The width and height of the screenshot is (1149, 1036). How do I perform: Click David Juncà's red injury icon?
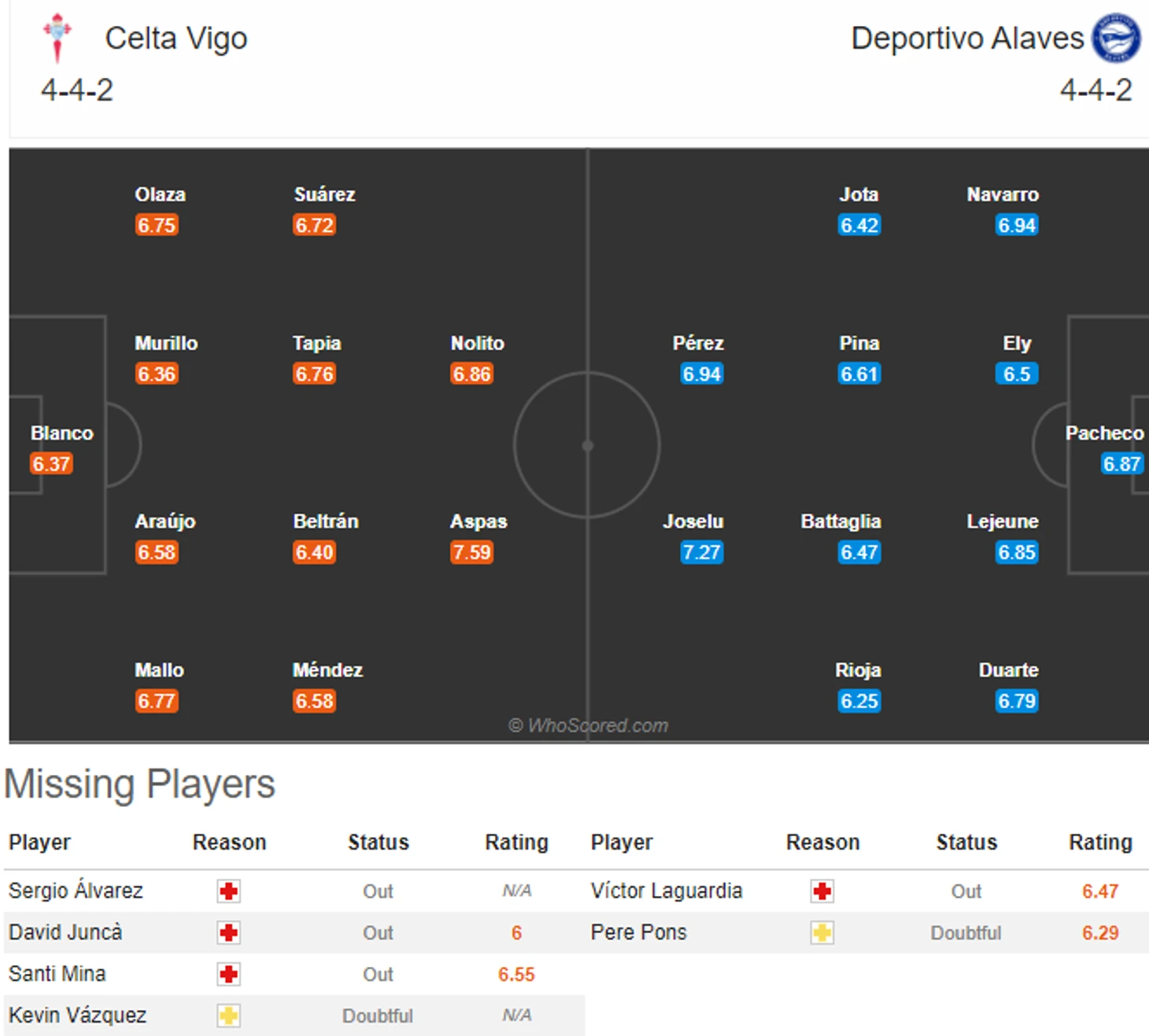point(229,933)
